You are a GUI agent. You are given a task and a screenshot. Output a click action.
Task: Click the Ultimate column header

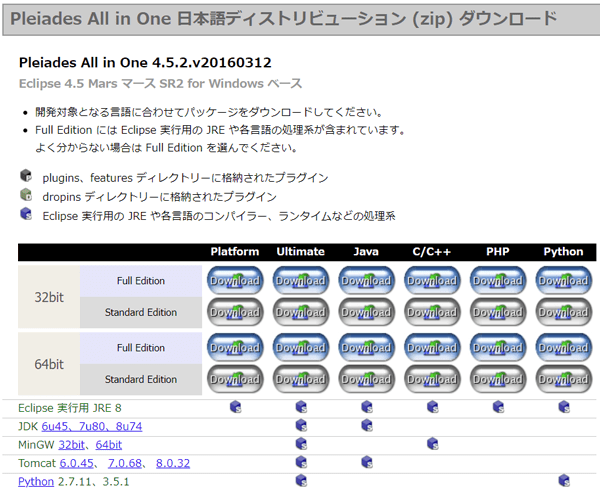301,251
